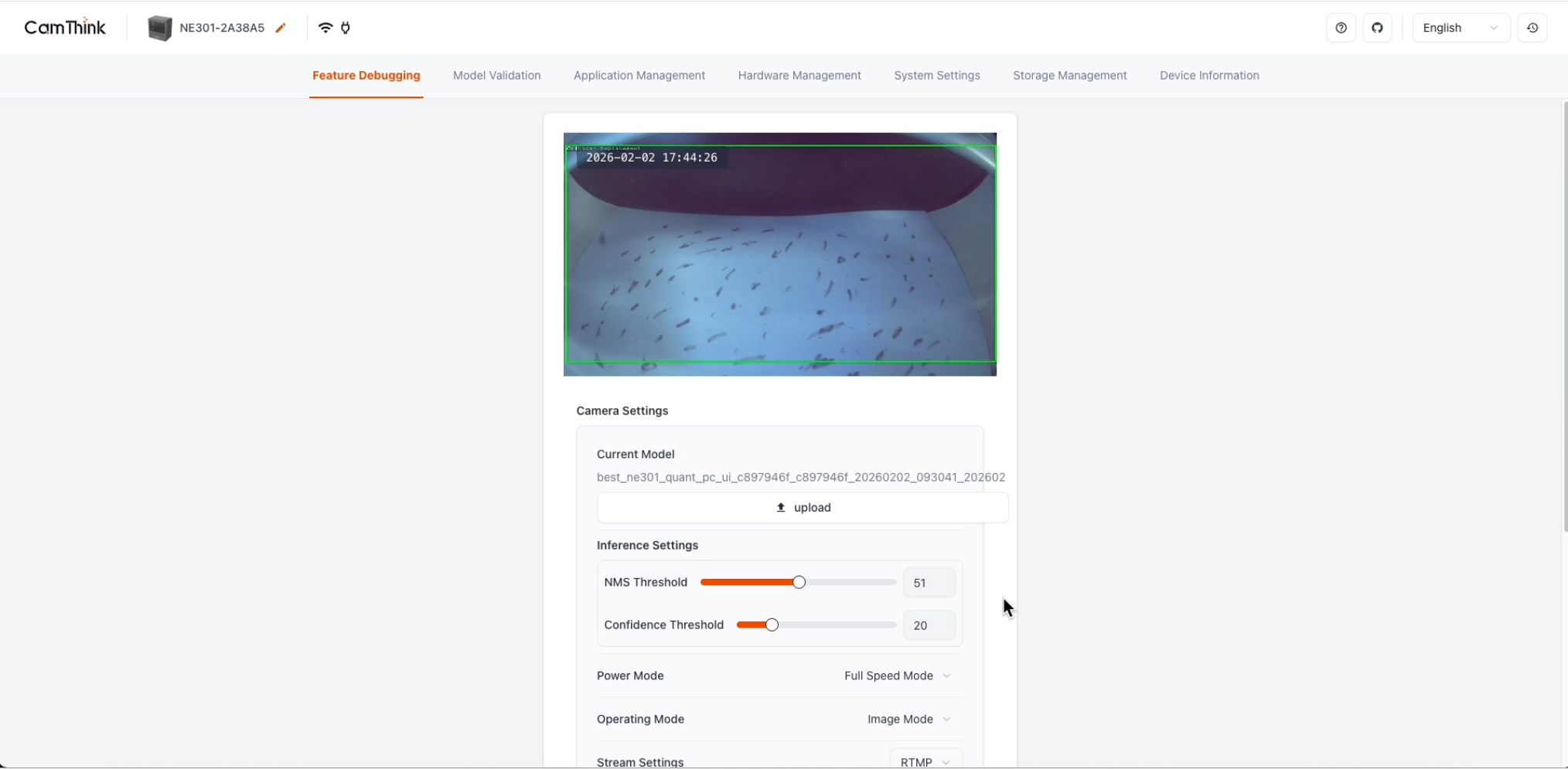Image resolution: width=1568 pixels, height=769 pixels.
Task: Open the Operating Mode dropdown
Action: pyautogui.click(x=908, y=719)
